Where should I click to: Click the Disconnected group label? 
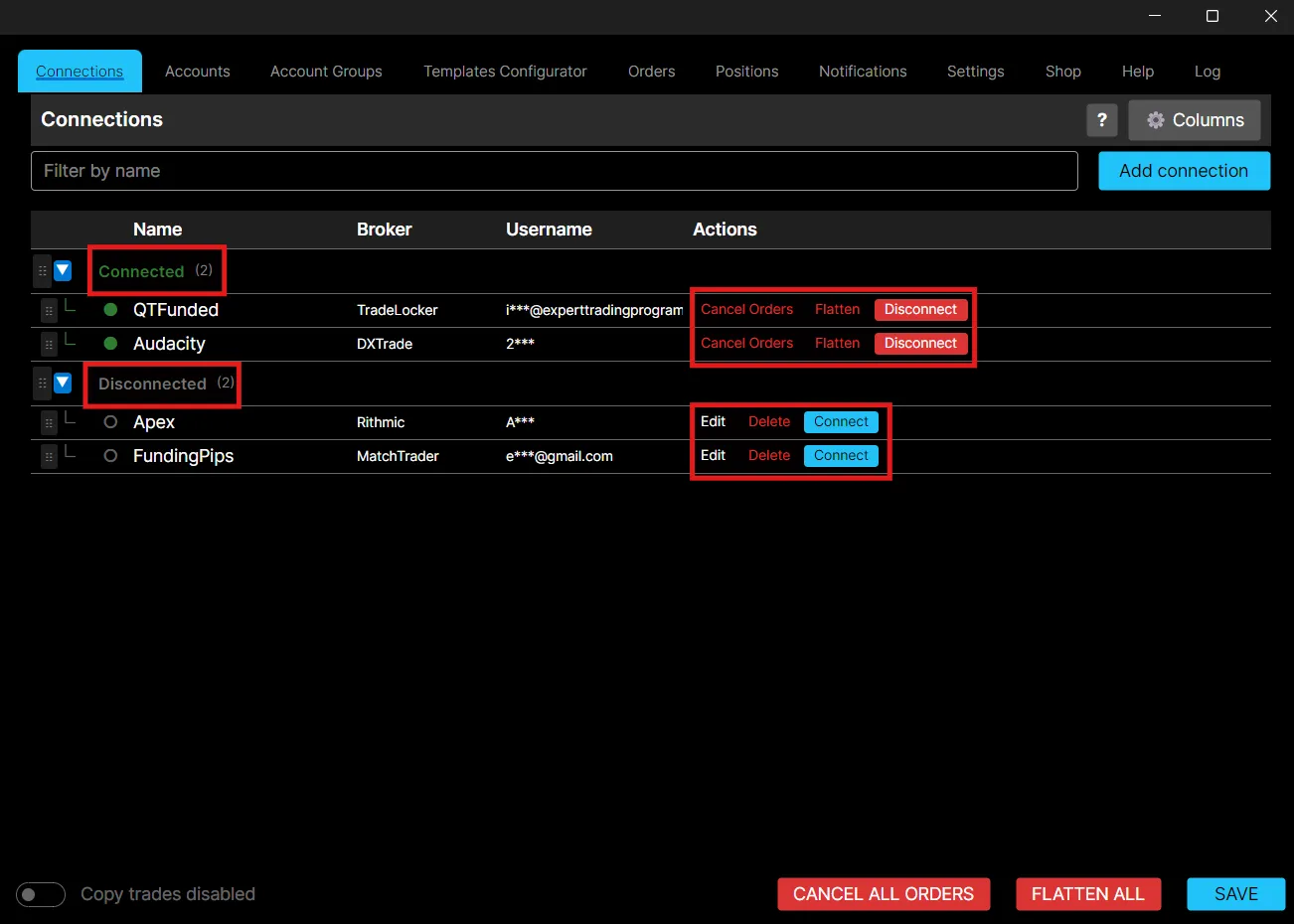[152, 384]
